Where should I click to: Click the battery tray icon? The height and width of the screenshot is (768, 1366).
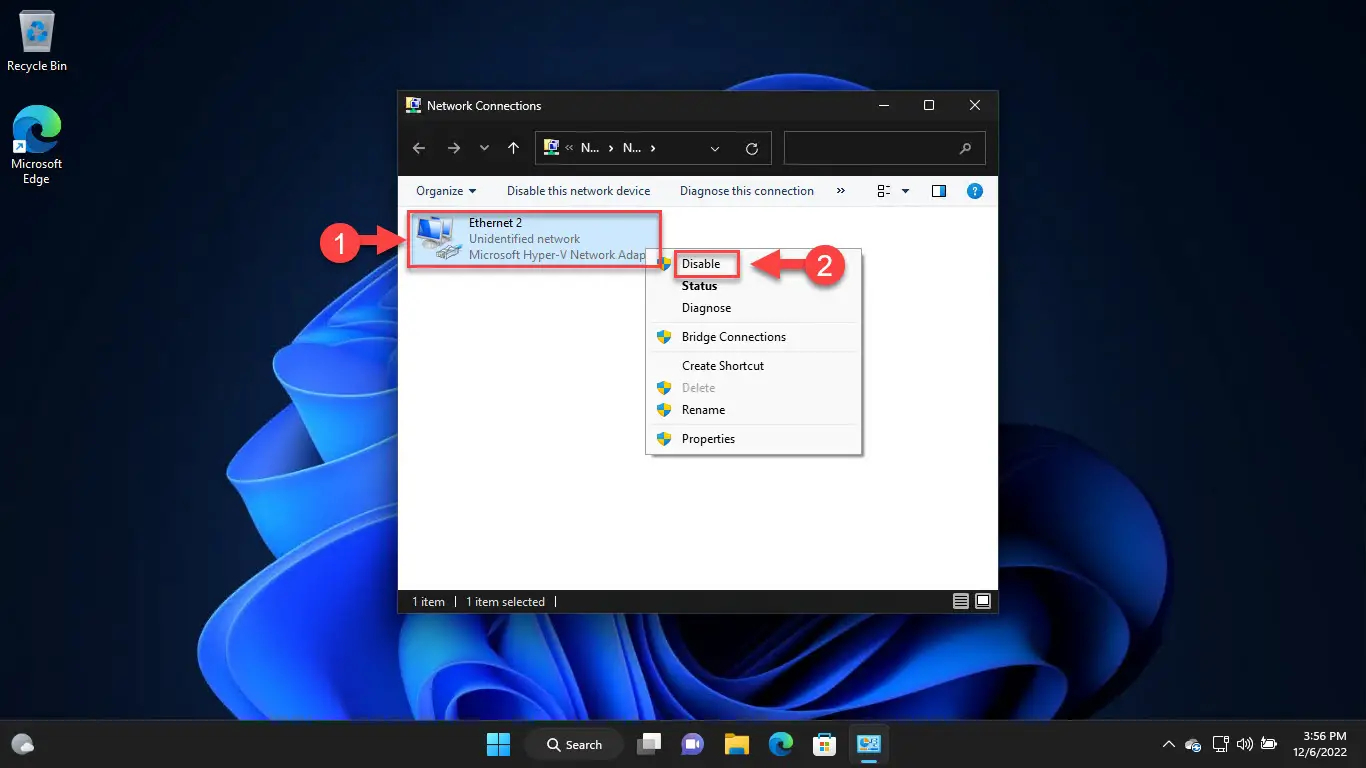tap(1269, 744)
